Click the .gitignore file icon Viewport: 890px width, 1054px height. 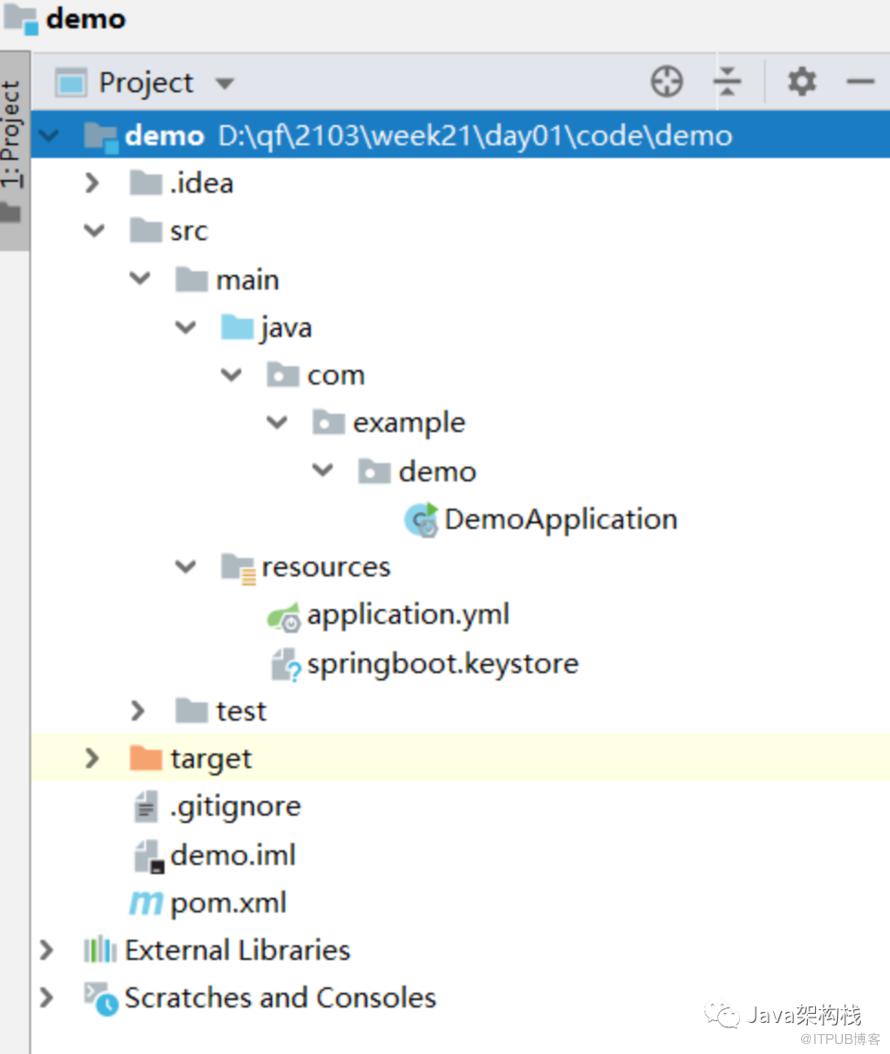click(x=146, y=807)
